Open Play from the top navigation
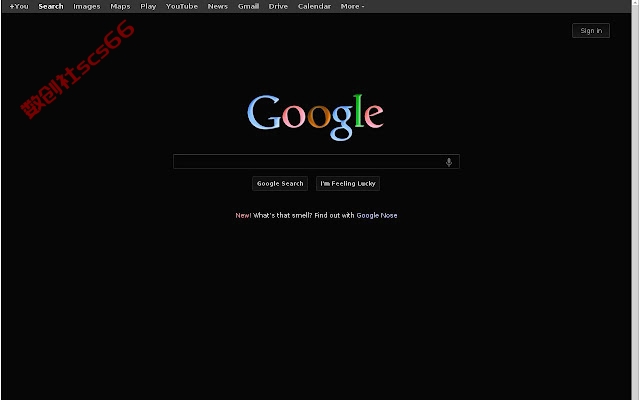This screenshot has width=640, height=400. pos(148,7)
